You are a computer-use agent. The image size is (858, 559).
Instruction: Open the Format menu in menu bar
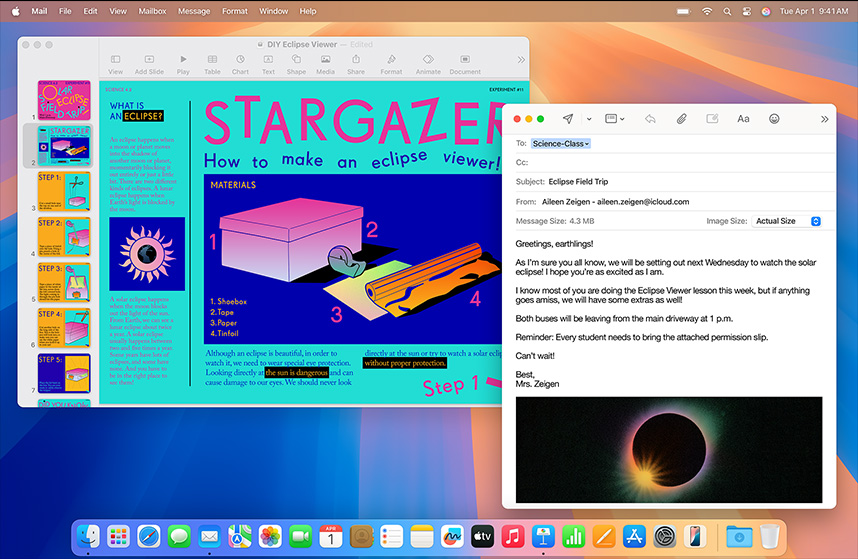pyautogui.click(x=234, y=11)
